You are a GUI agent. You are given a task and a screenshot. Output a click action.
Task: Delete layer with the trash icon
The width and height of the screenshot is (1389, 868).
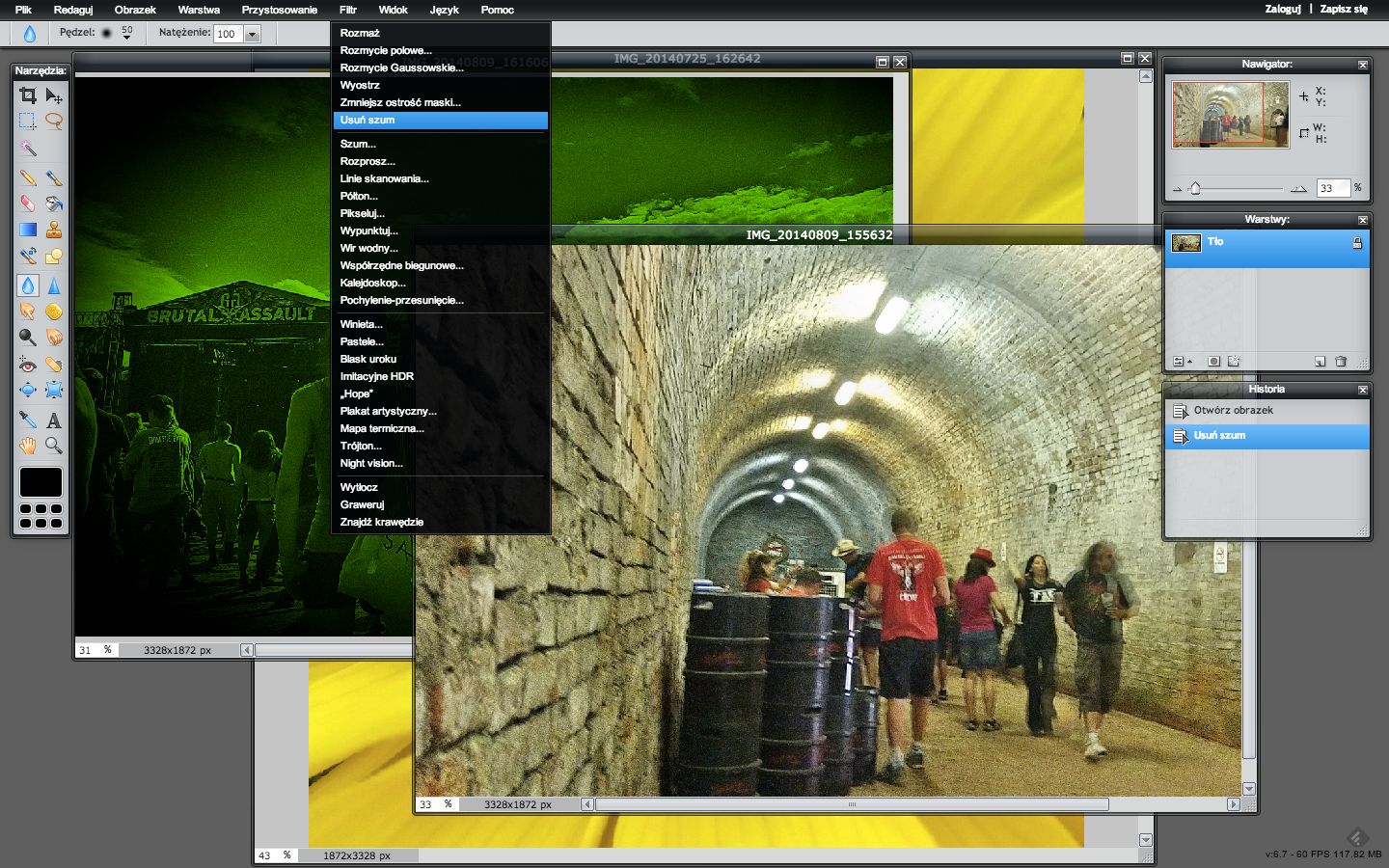(1341, 362)
